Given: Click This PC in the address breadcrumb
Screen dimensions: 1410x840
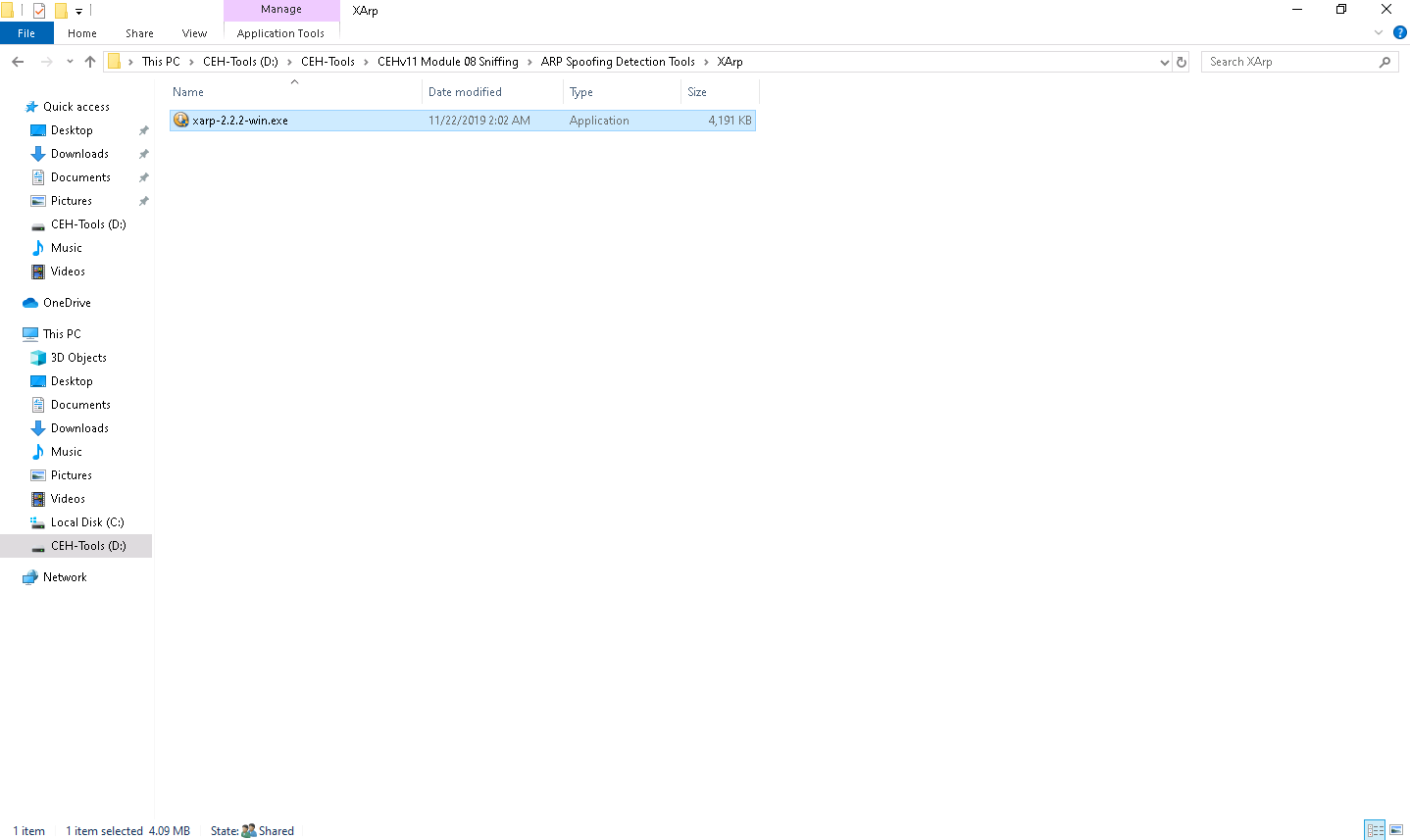Looking at the screenshot, I should (x=161, y=62).
